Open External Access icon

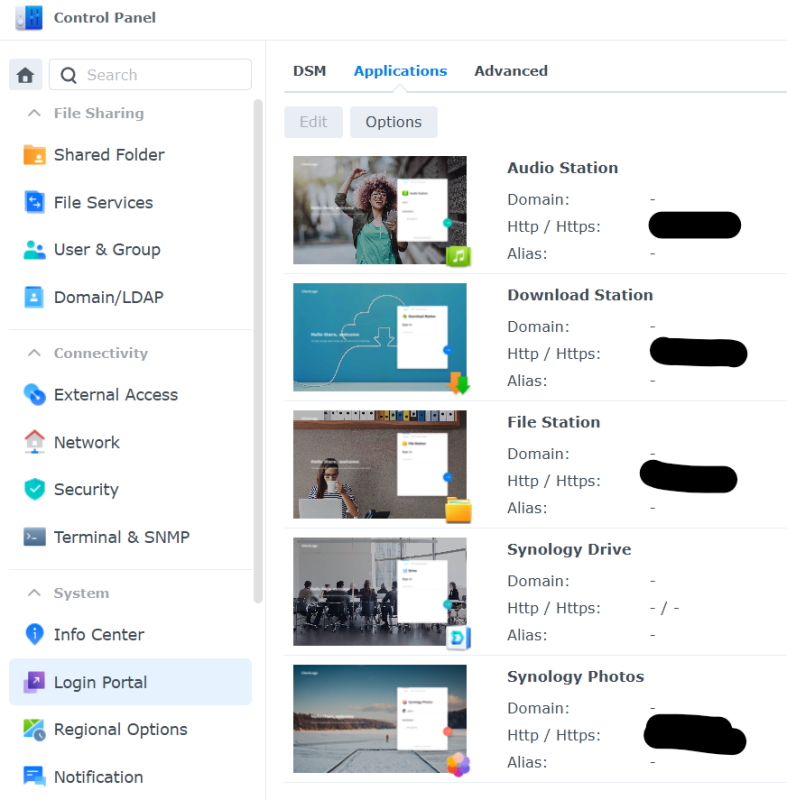(x=35, y=394)
